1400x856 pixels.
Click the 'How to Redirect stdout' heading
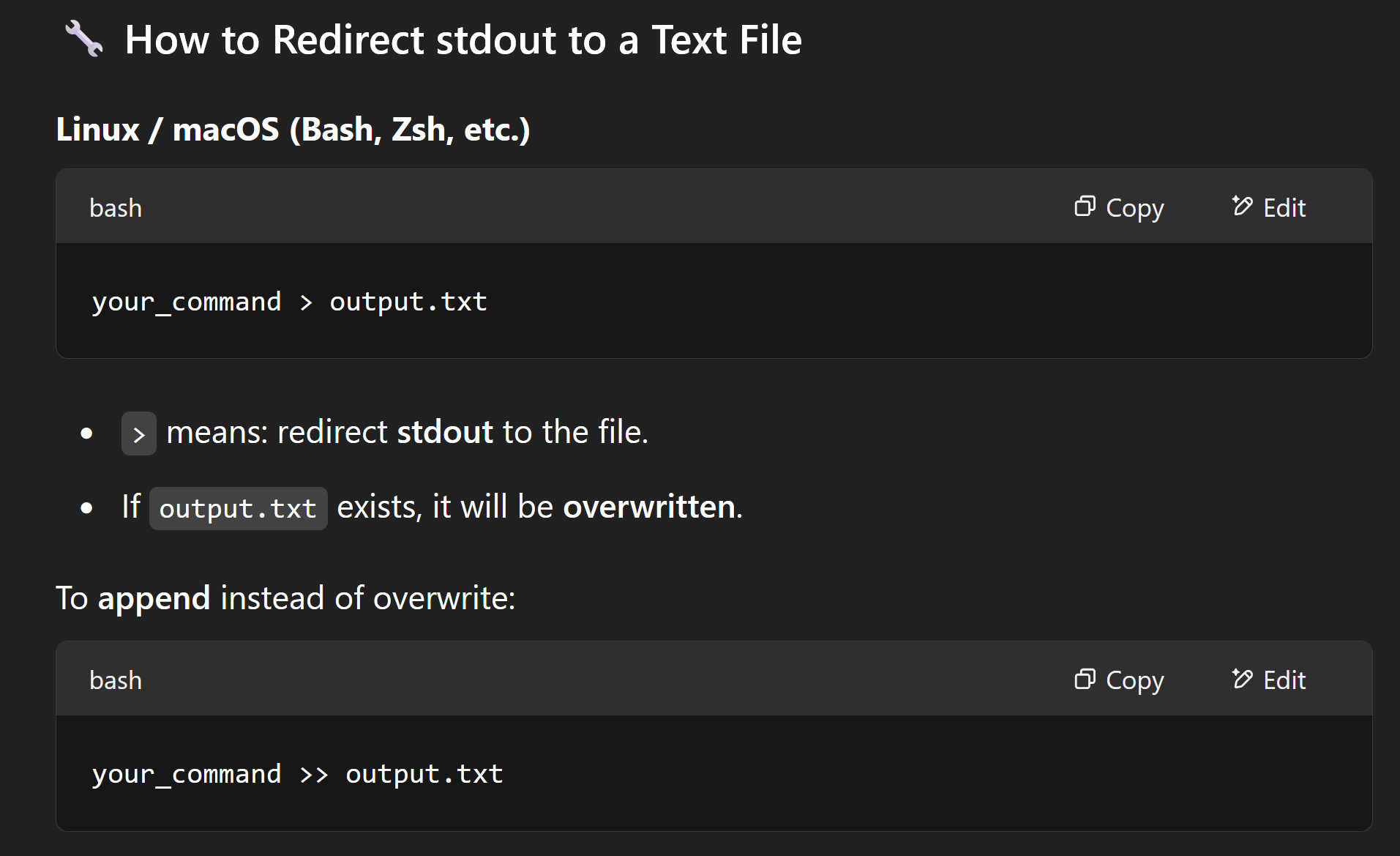coord(463,40)
